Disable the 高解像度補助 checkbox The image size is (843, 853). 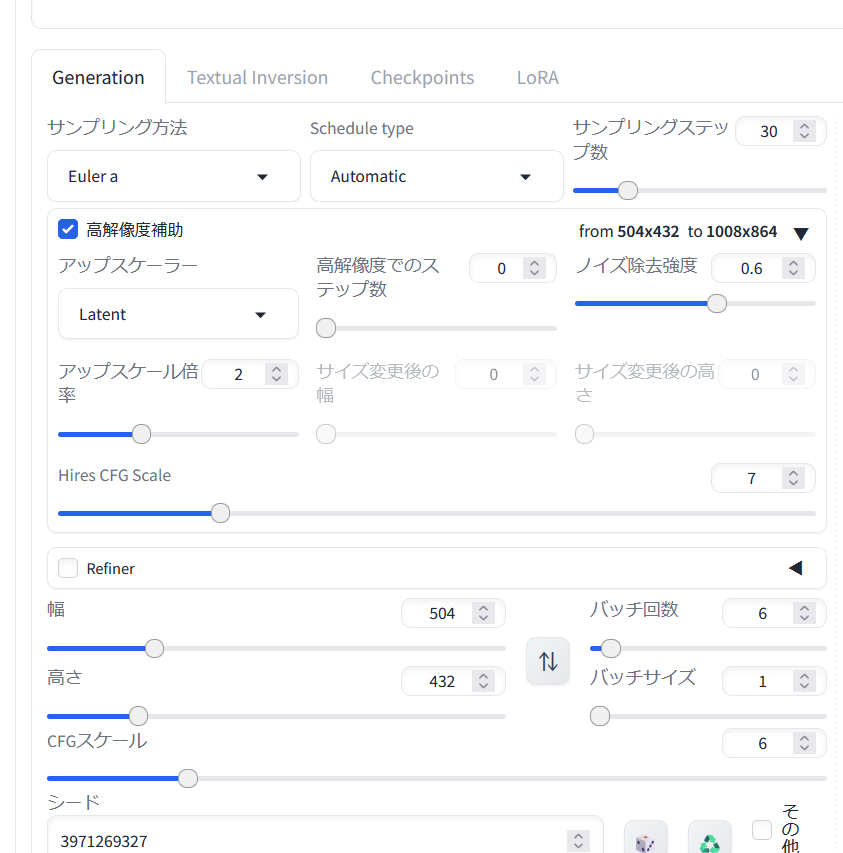[x=68, y=230]
